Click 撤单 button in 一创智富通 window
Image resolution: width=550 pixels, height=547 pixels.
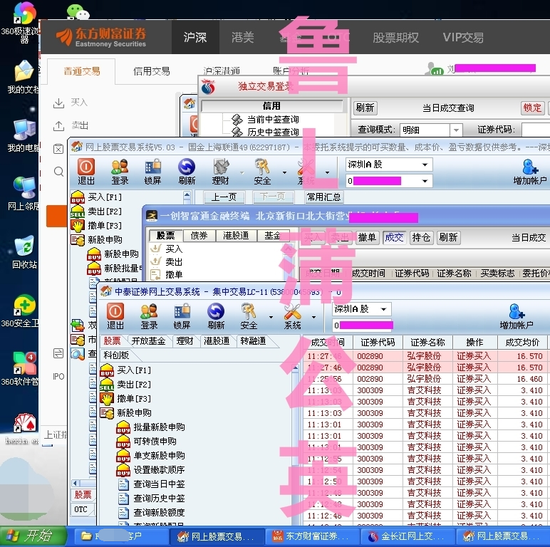coord(367,238)
